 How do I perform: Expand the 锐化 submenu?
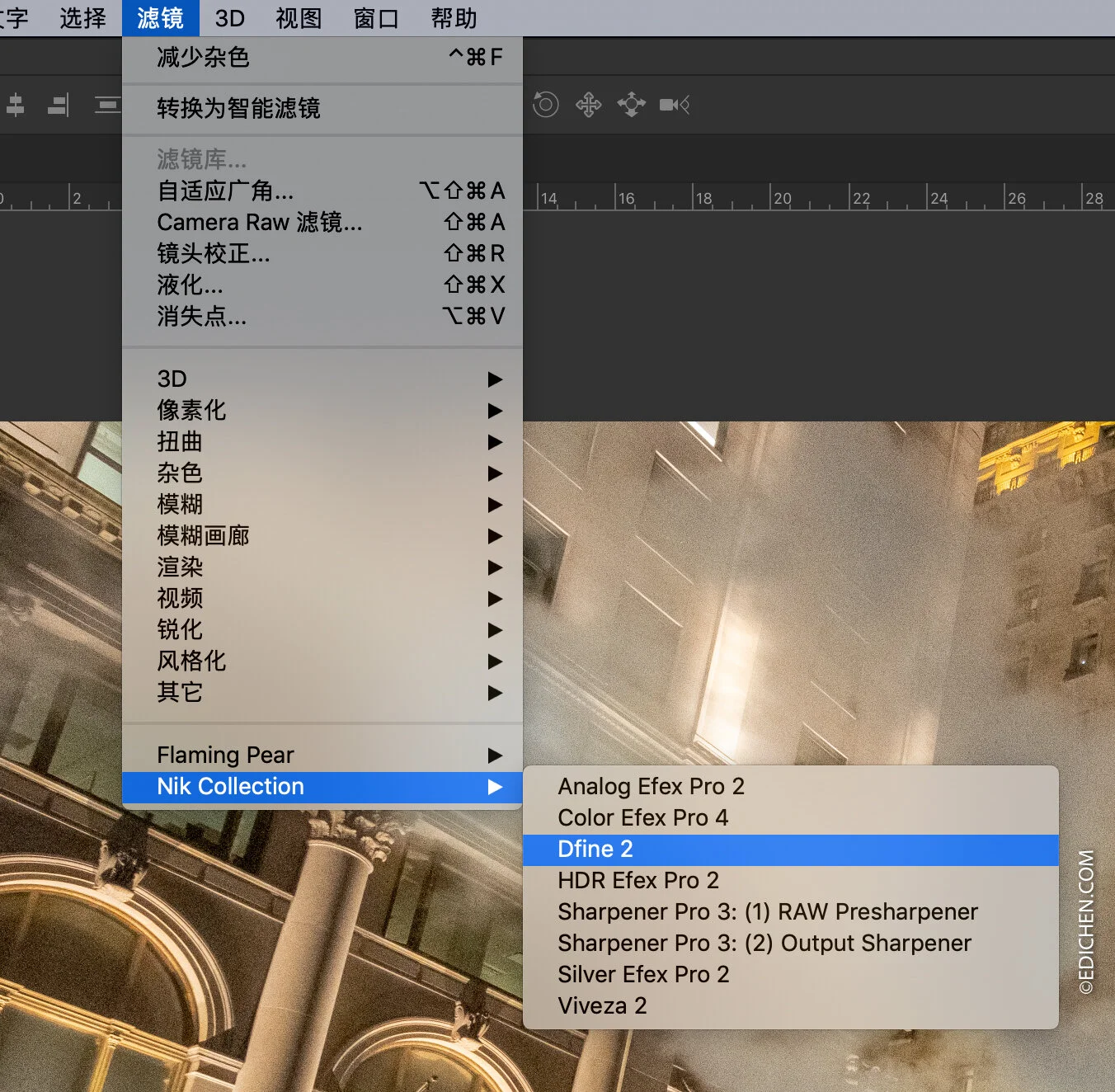click(x=322, y=629)
